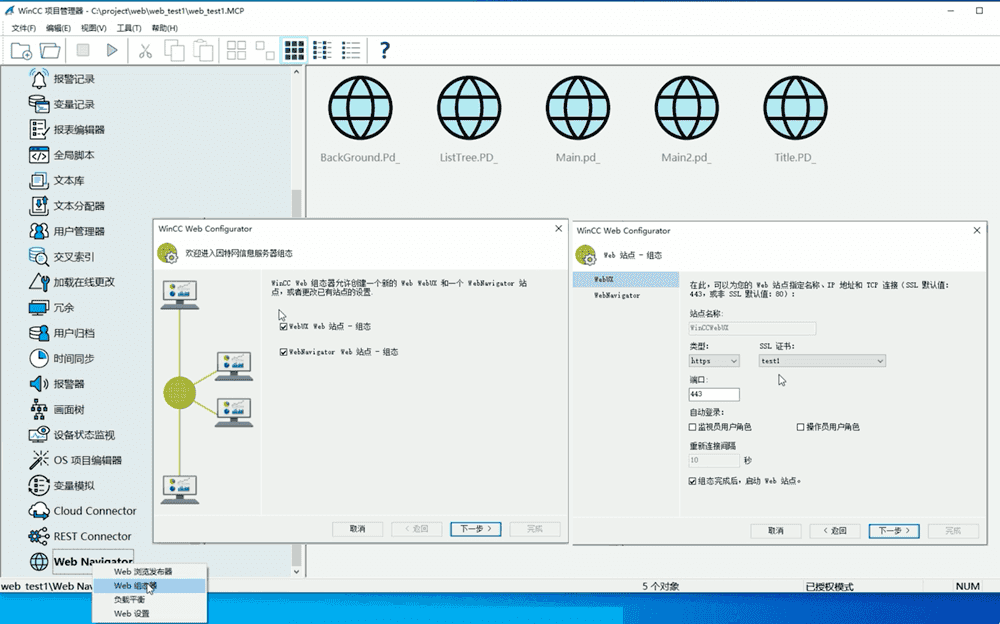
Task: Open the 类型 https dropdown
Action: [x=714, y=361]
